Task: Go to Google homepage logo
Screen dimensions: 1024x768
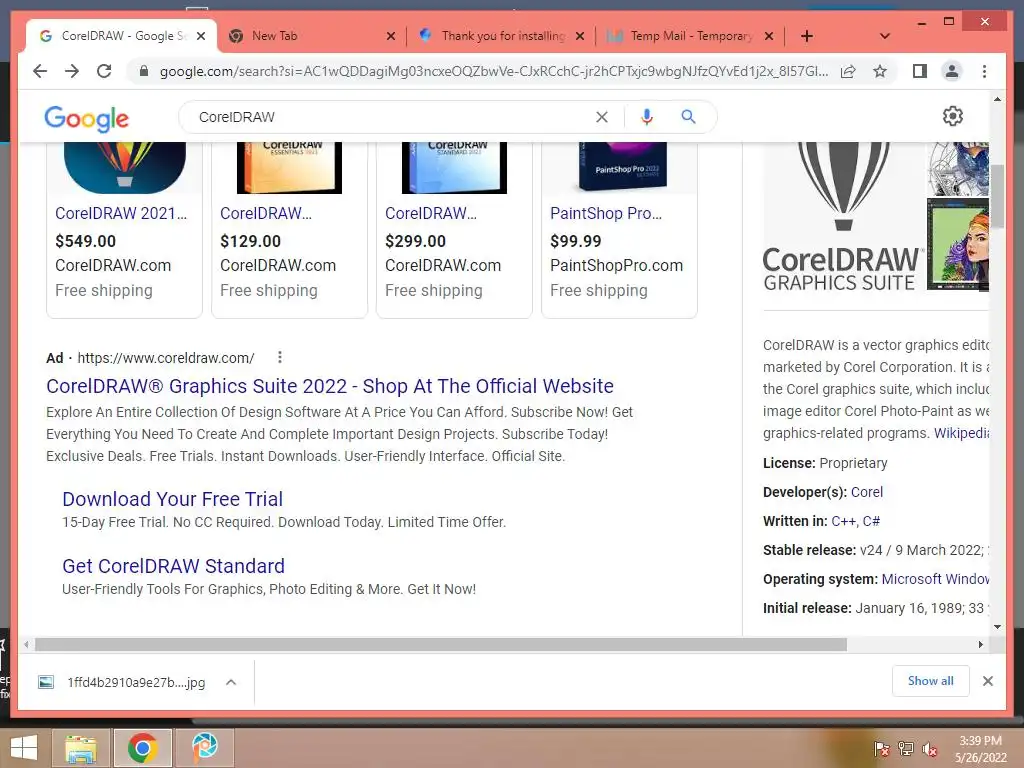Action: (x=86, y=119)
